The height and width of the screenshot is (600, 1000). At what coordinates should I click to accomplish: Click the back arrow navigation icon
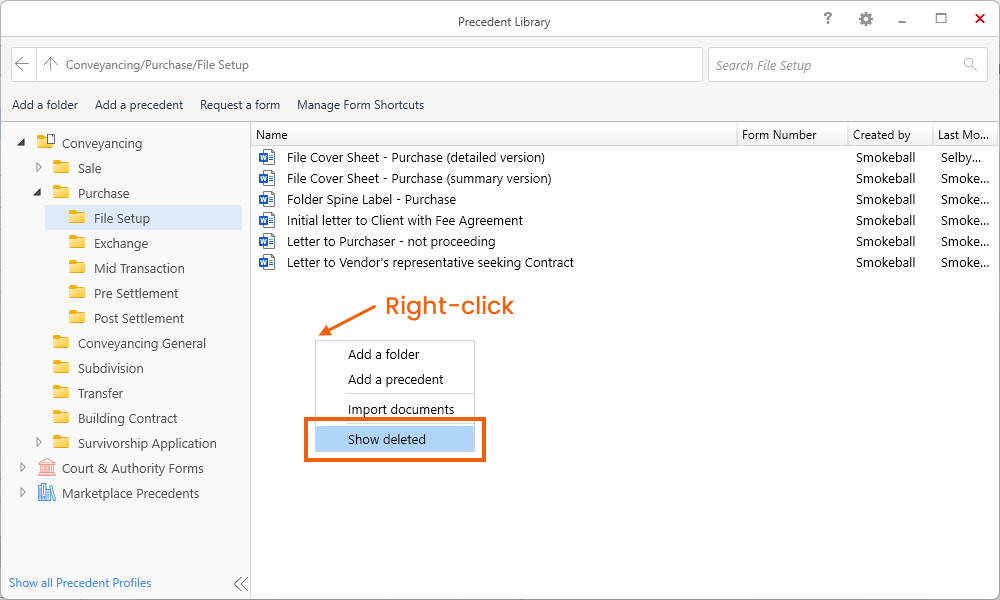click(x=23, y=65)
